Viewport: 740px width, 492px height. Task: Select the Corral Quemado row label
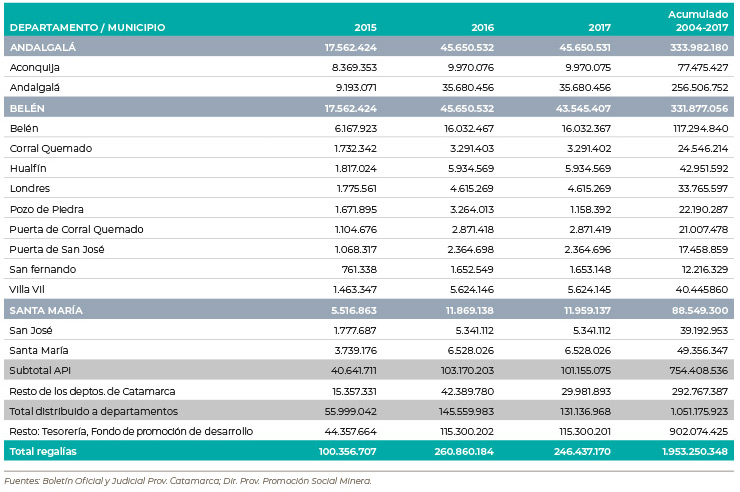50,148
